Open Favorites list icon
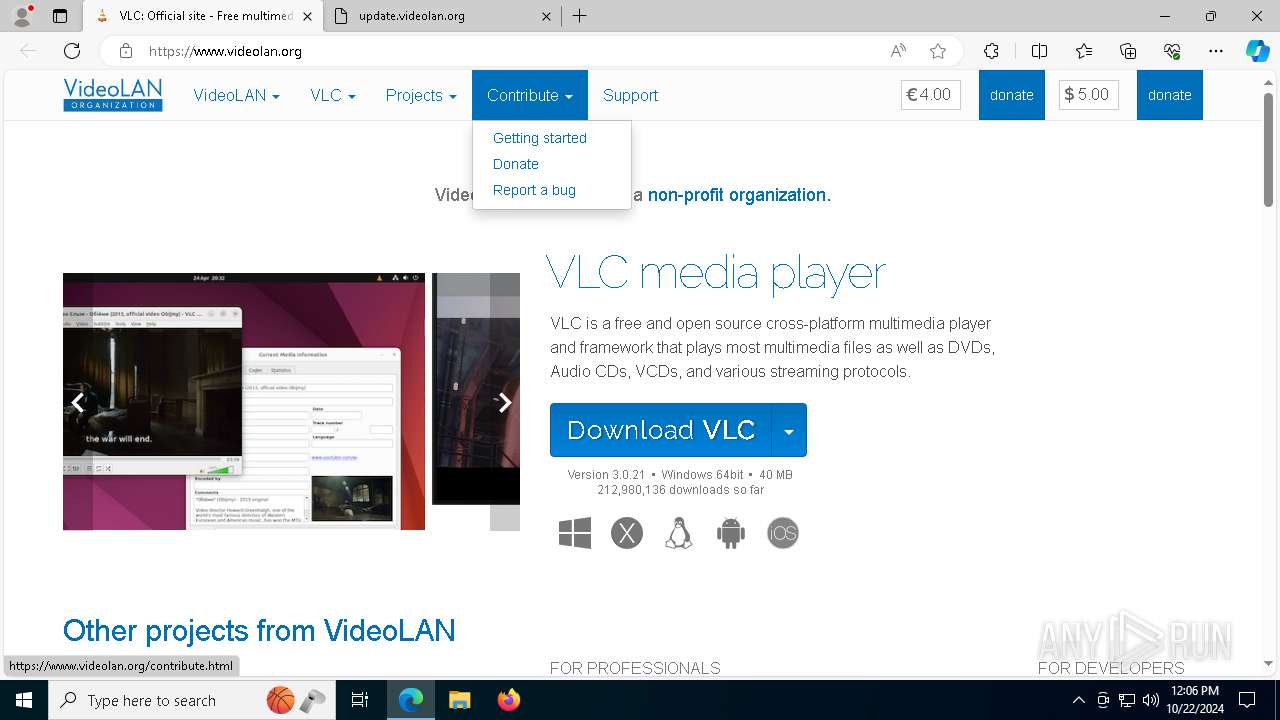Screen dimensions: 1280x720 [1084, 51]
